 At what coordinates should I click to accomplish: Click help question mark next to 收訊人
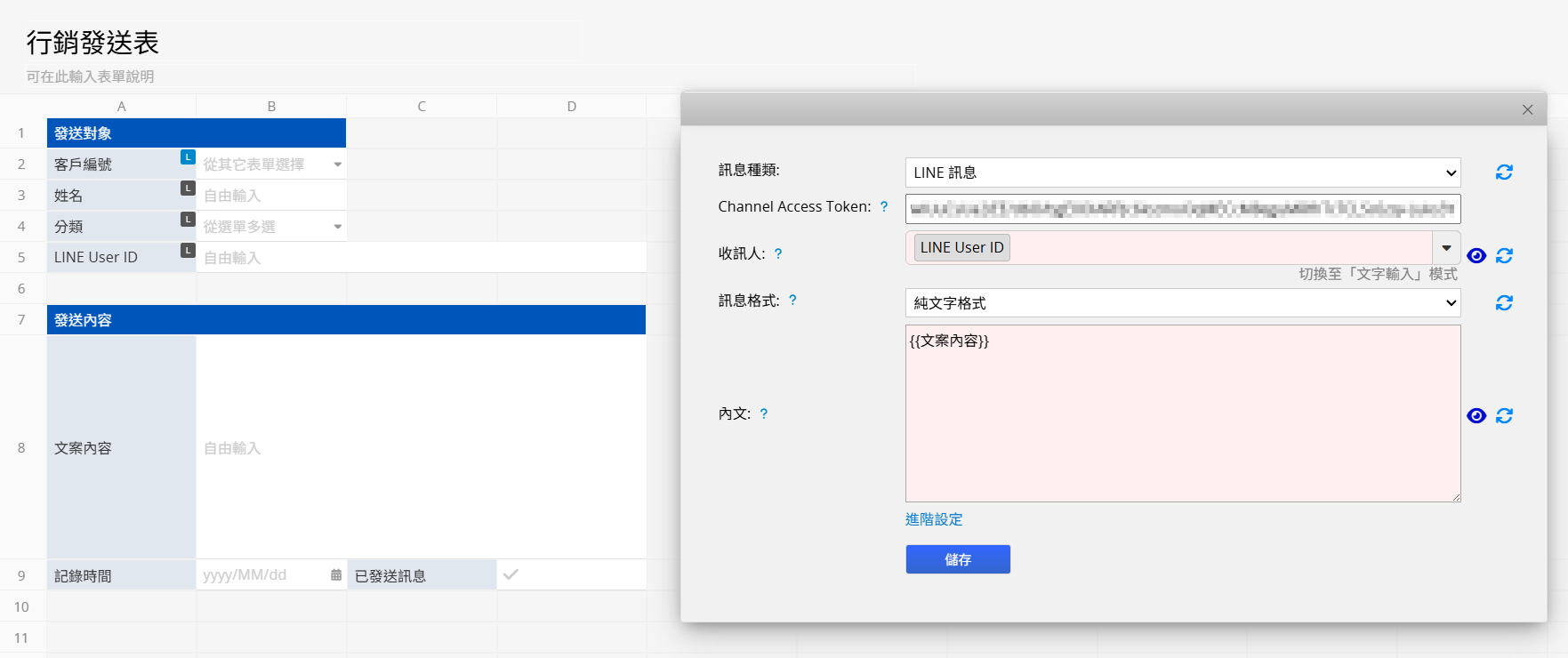click(x=778, y=254)
